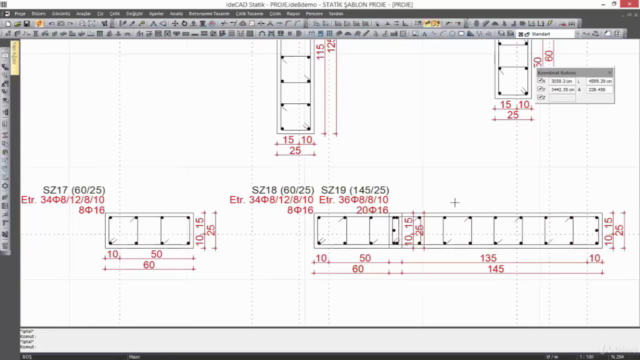Click the Move cross-arrows icon
The height and width of the screenshot is (360, 640).
click(x=175, y=24)
